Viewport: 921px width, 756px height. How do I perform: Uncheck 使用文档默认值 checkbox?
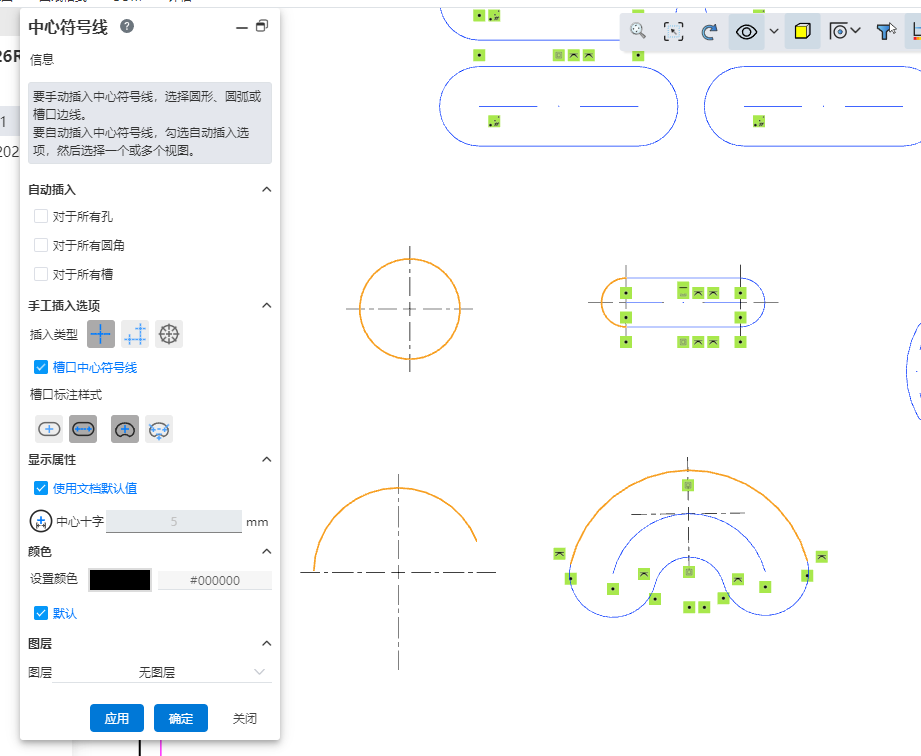click(41, 488)
